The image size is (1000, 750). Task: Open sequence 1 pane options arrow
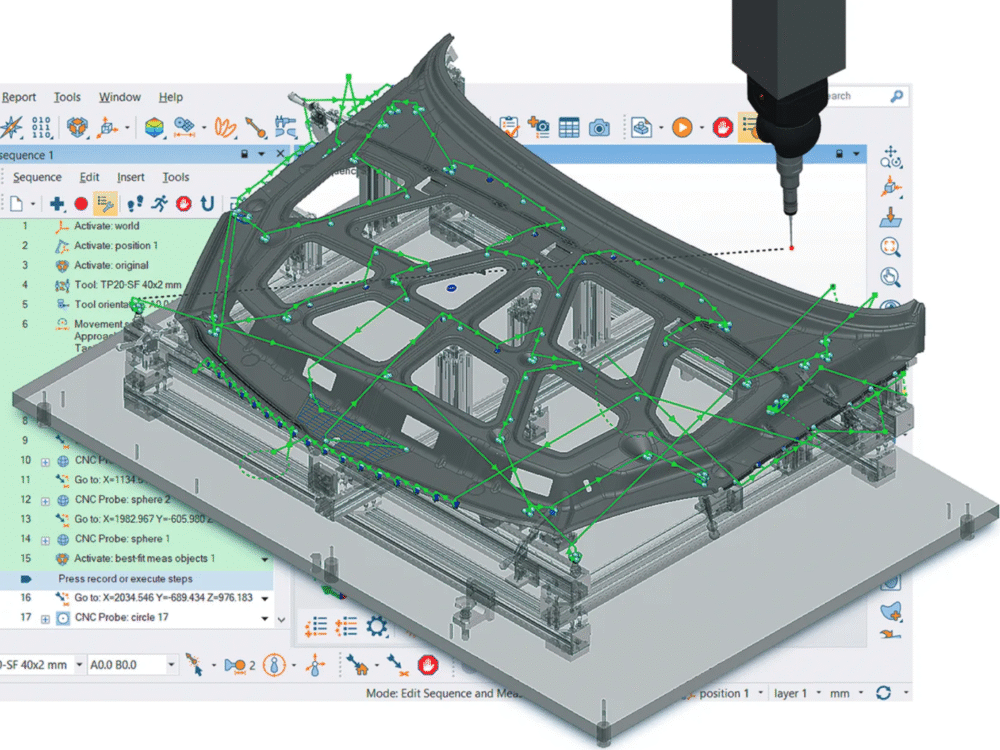coord(261,154)
